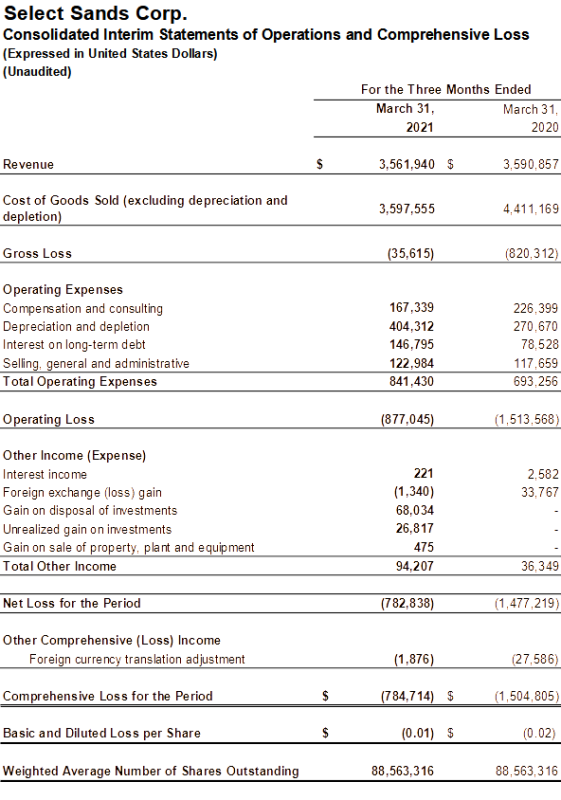Image resolution: width=561 pixels, height=800 pixels.
Task: Click 'Cost of Goods Sold' row label
Action: coord(145,208)
